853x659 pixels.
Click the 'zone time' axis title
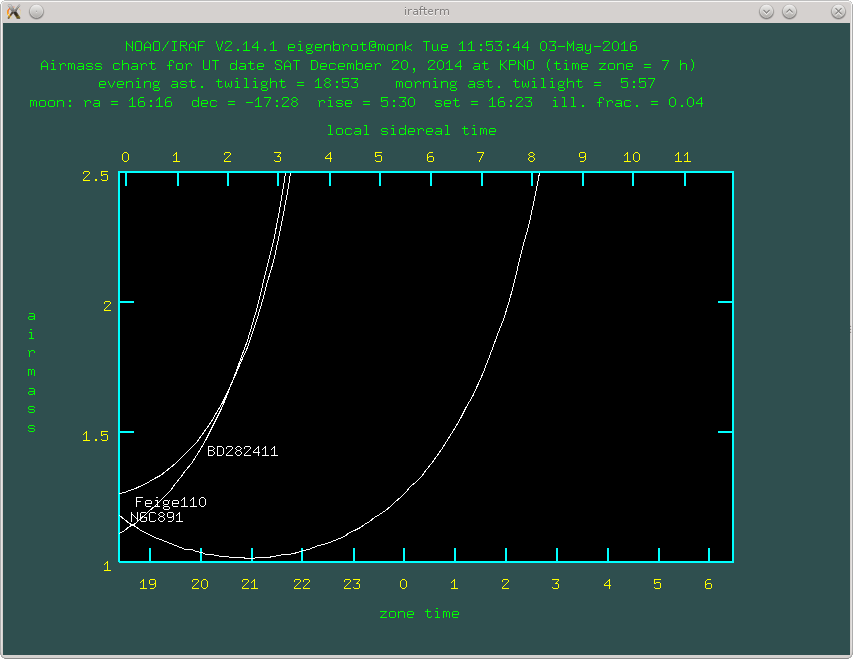pyautogui.click(x=419, y=613)
